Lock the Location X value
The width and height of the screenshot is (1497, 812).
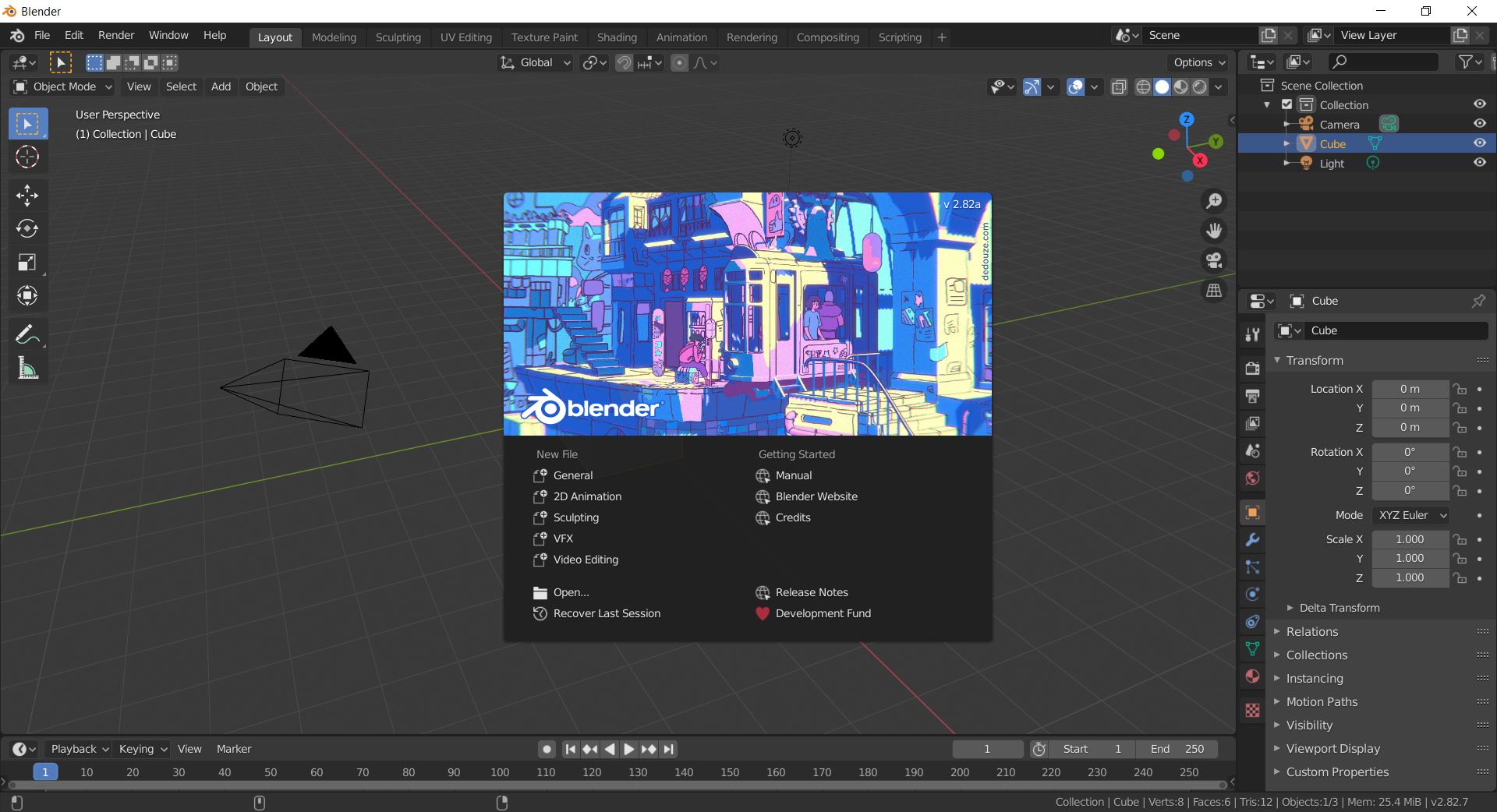(x=1460, y=389)
